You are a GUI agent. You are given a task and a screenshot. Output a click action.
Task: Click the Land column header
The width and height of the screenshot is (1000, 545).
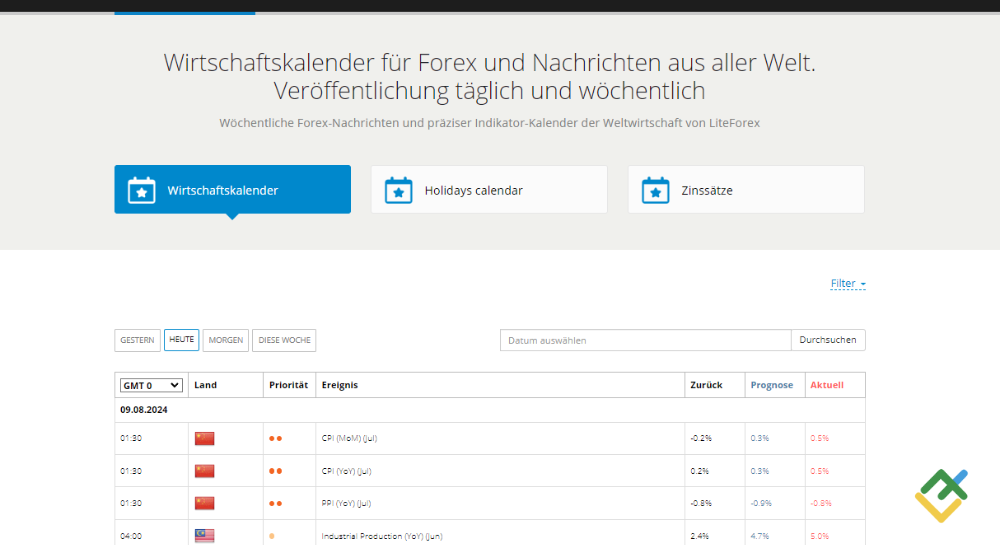pos(205,385)
